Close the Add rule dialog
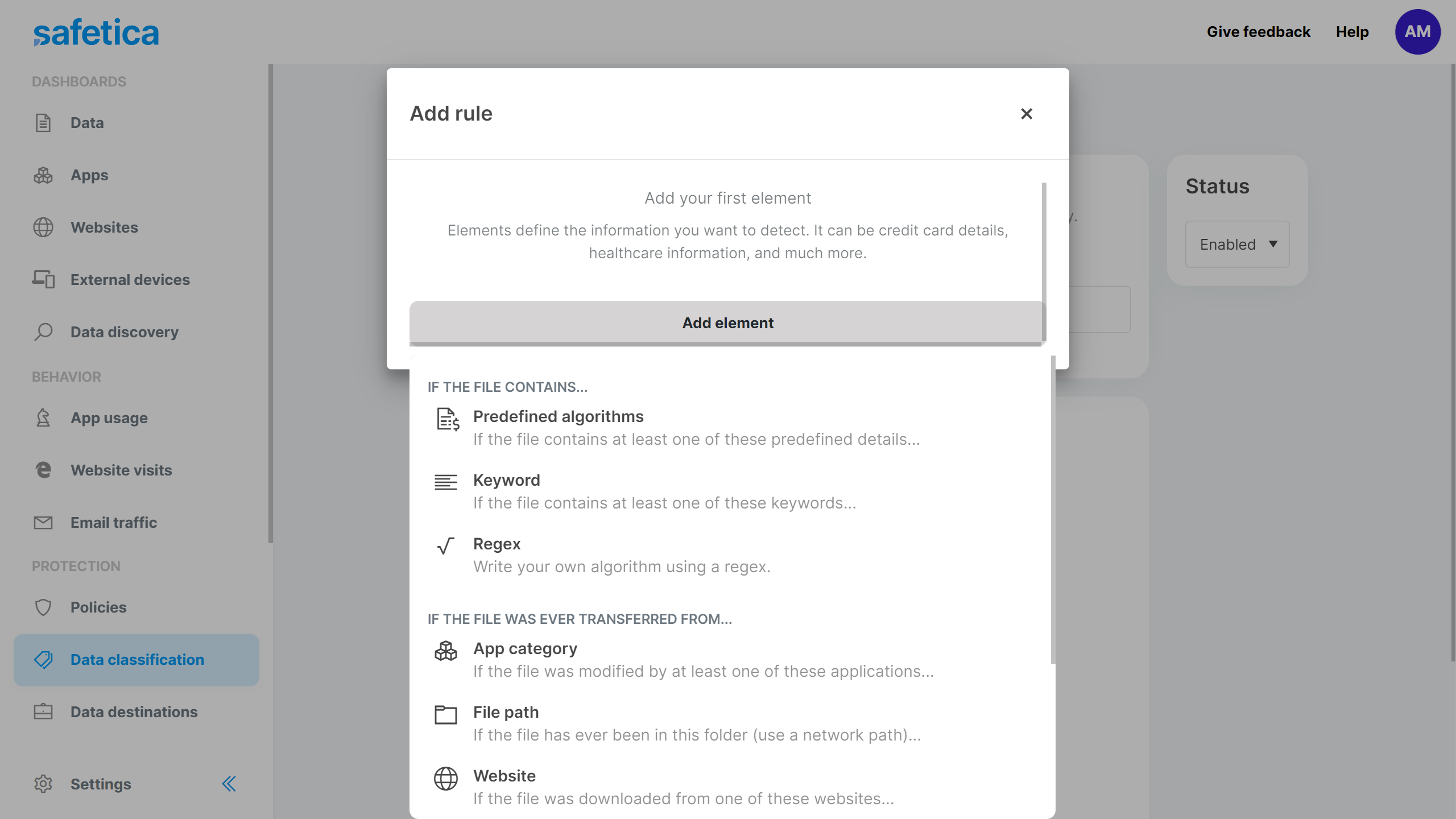The height and width of the screenshot is (819, 1456). tap(1026, 114)
